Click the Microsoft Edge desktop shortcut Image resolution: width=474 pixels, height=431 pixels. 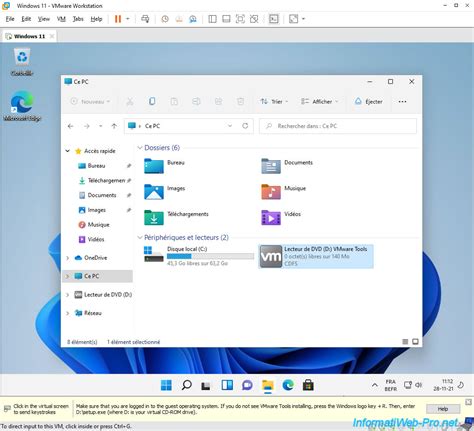click(22, 106)
